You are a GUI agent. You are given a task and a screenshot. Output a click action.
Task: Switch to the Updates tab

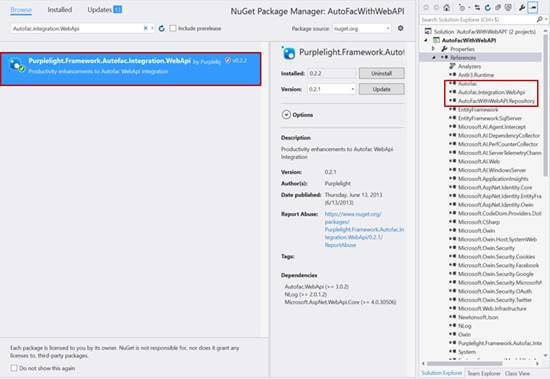(x=104, y=10)
